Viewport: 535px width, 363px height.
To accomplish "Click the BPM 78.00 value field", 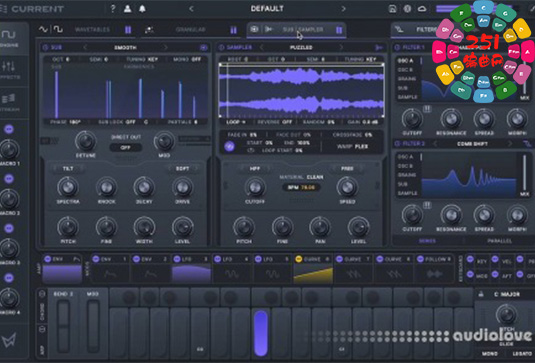I will point(301,187).
